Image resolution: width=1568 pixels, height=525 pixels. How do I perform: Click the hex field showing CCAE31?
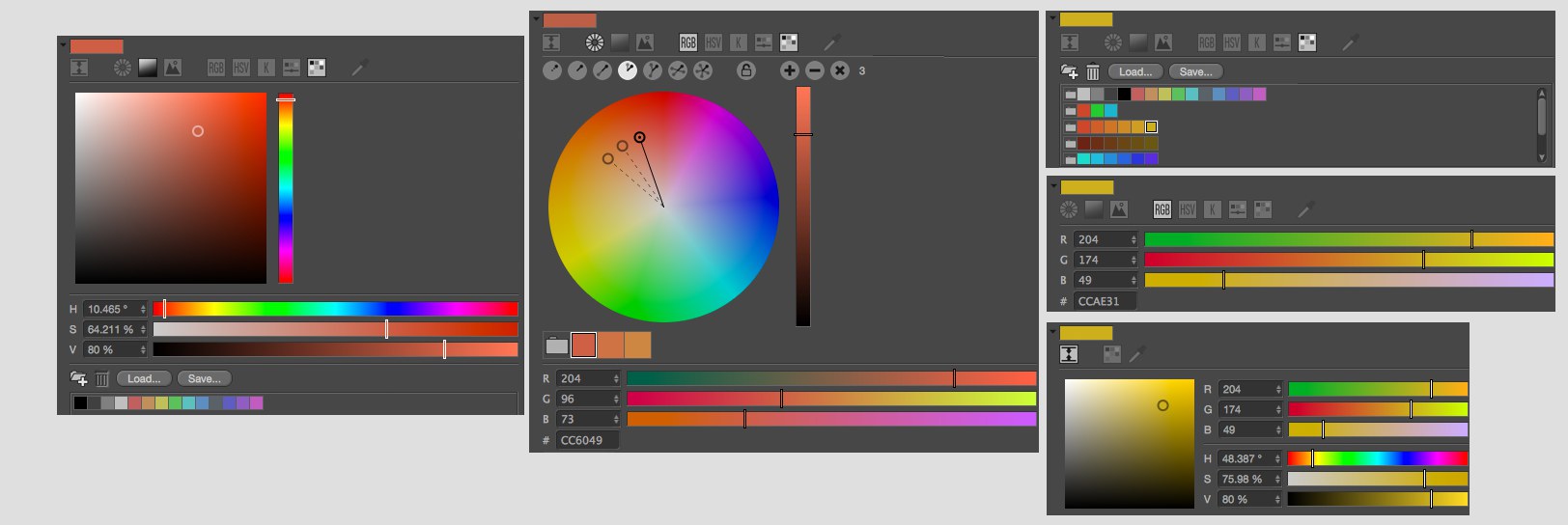(1105, 301)
